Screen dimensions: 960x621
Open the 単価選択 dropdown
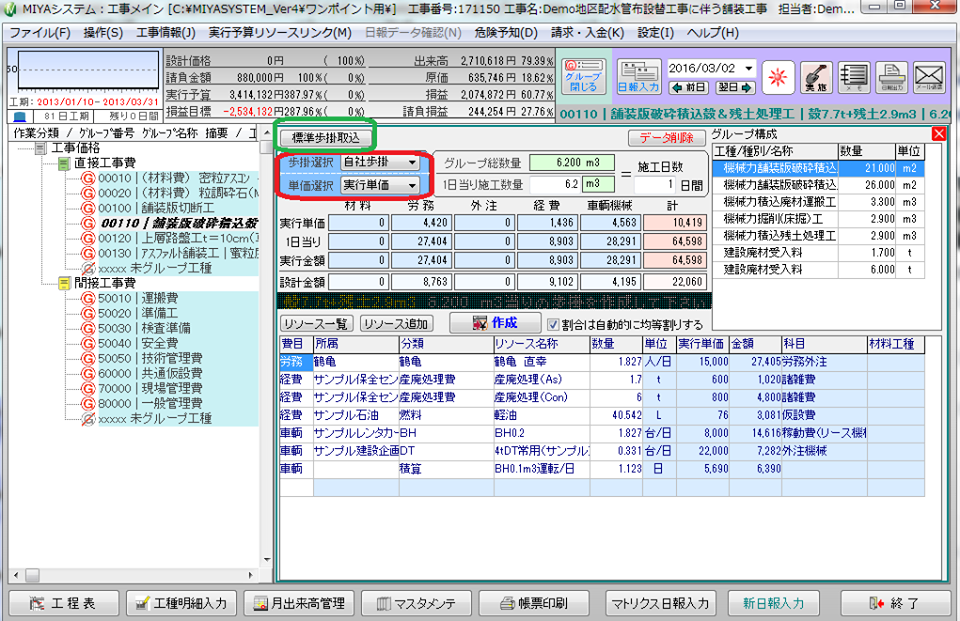point(380,185)
